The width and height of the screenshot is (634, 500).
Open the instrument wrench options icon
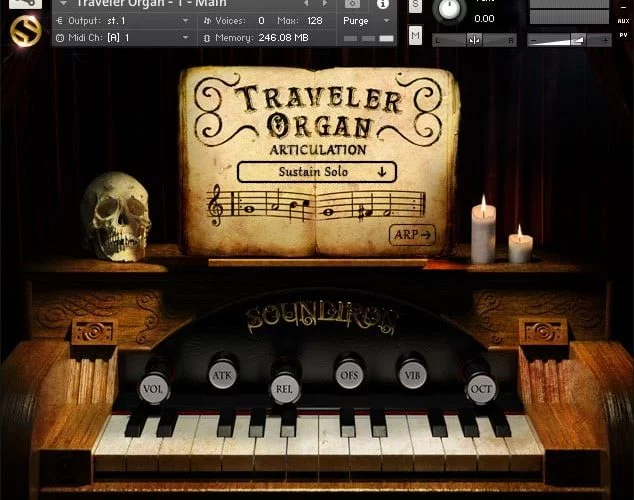25,3
